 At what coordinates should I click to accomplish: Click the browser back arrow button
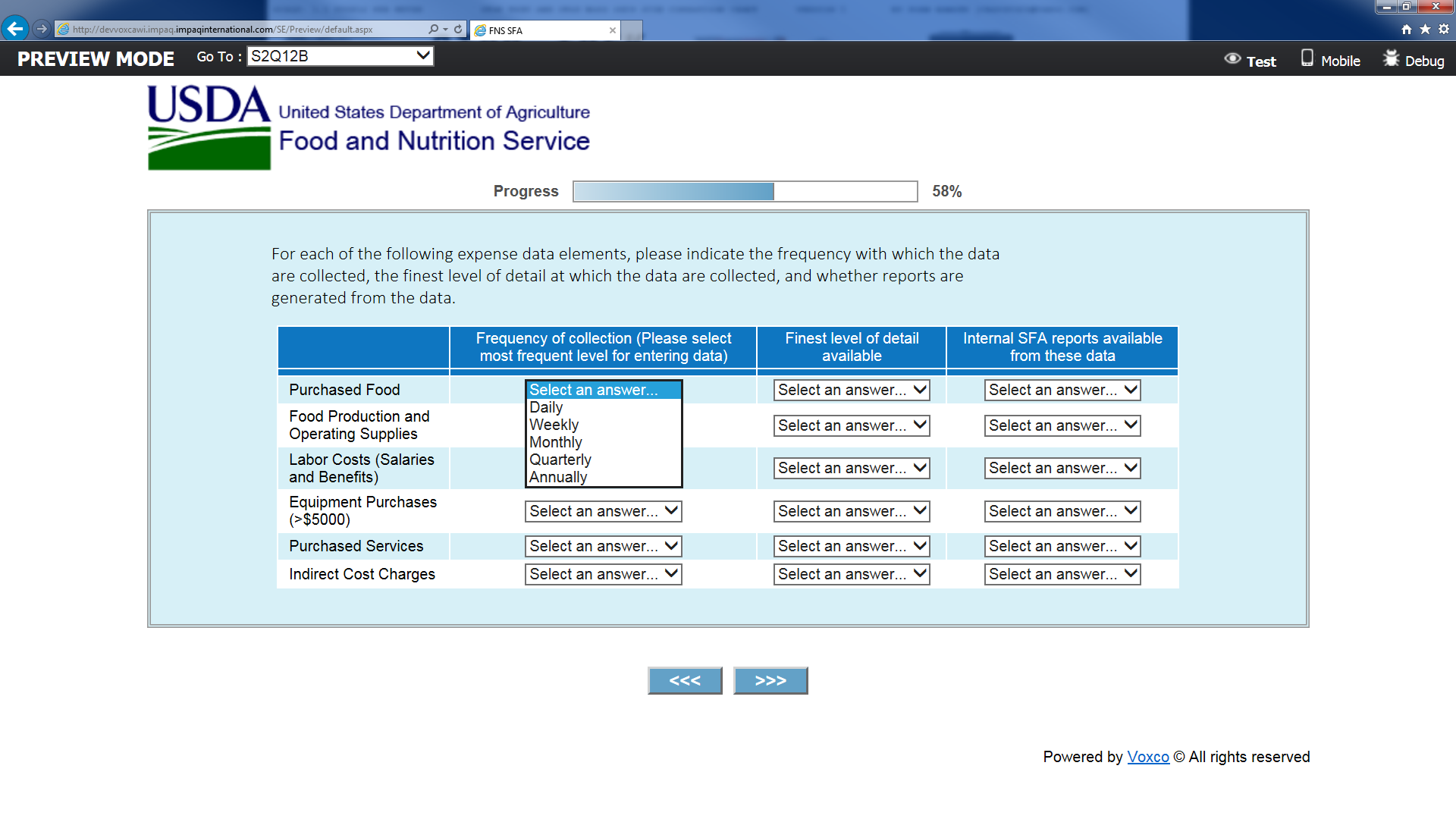pos(14,29)
